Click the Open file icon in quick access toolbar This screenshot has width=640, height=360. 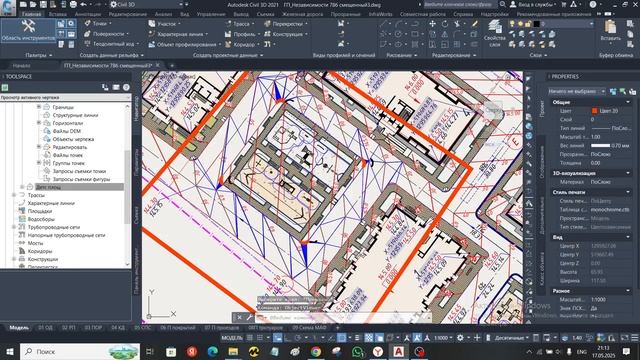click(x=33, y=4)
